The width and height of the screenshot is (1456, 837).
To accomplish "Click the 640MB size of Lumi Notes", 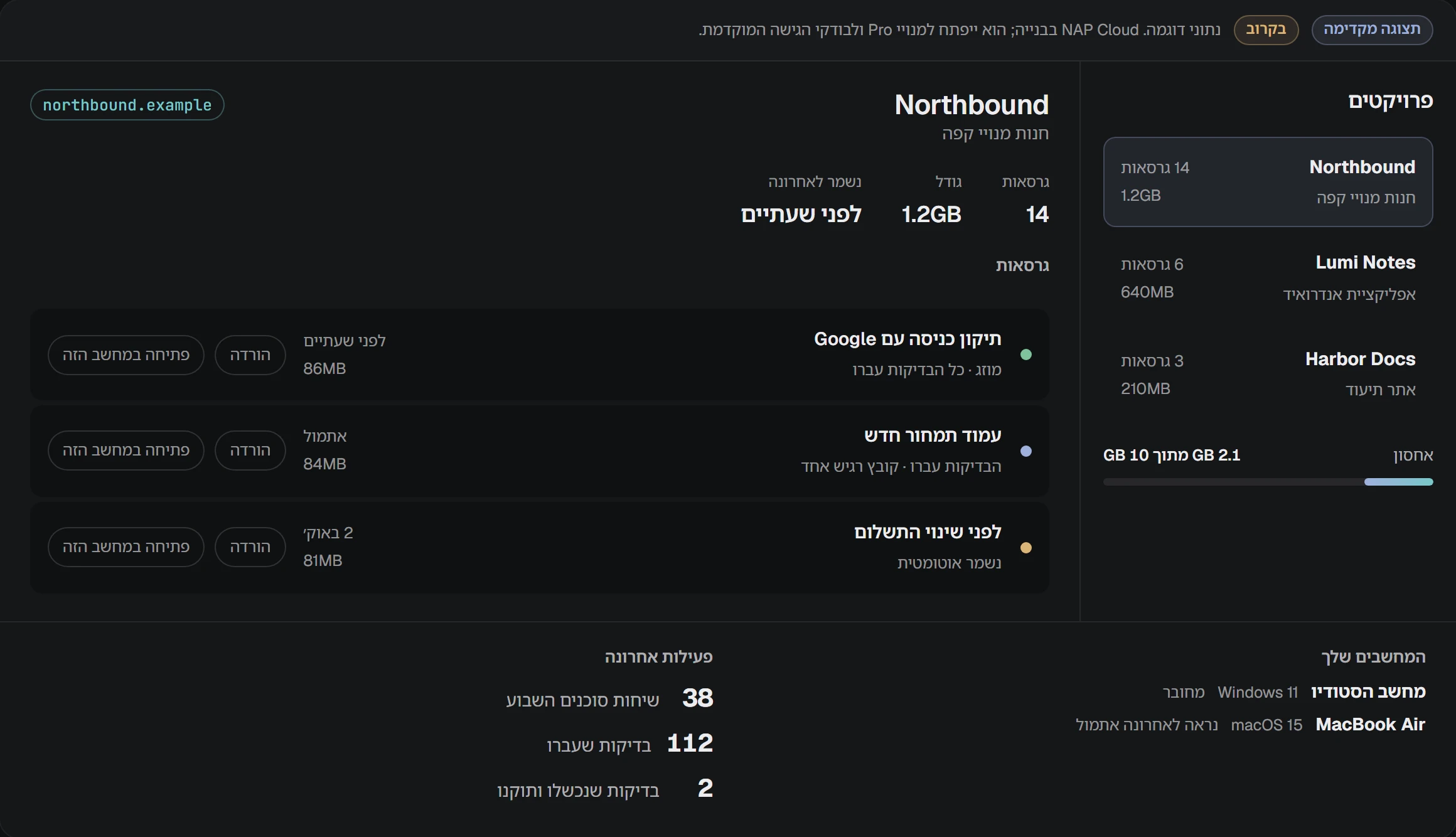I will [1147, 292].
